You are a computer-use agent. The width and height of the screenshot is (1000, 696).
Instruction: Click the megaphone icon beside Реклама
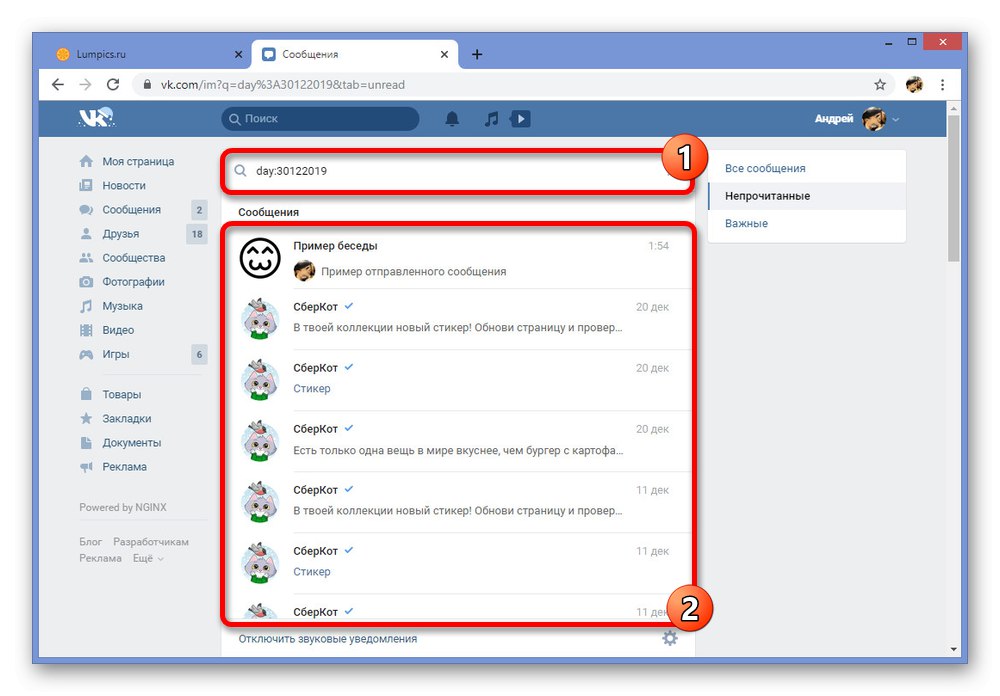[86, 467]
